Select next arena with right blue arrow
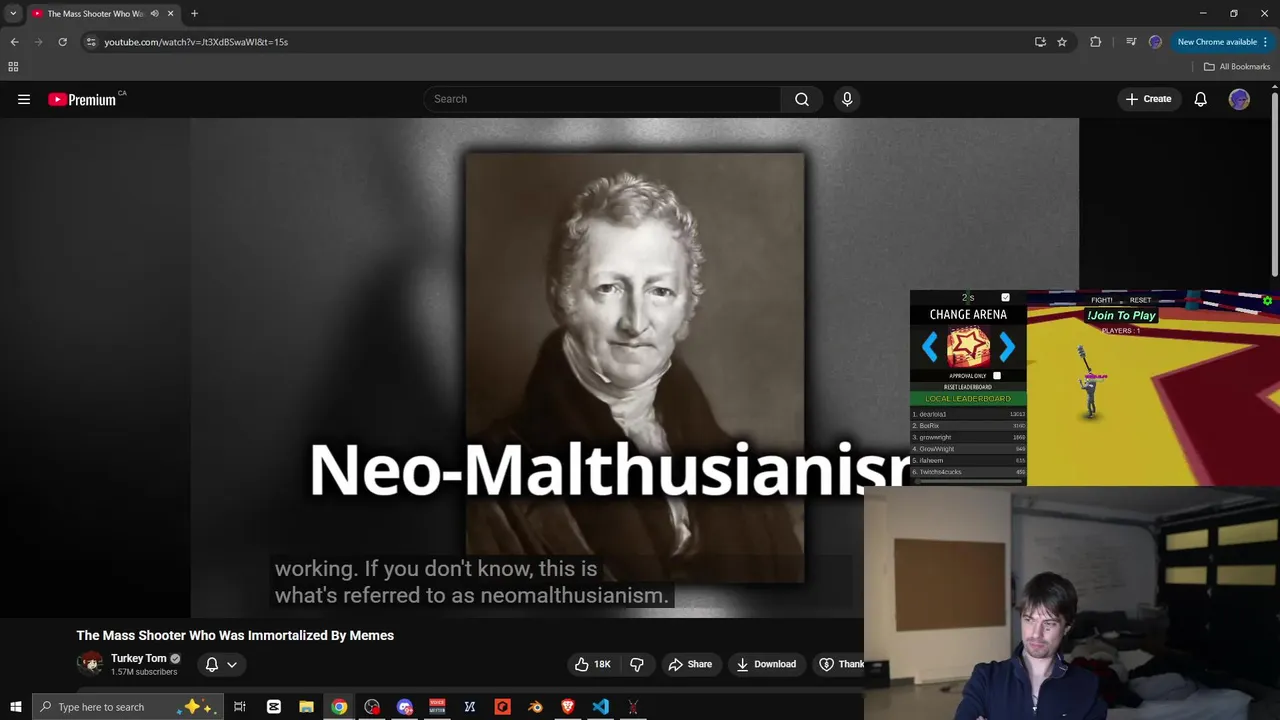 coord(1007,347)
